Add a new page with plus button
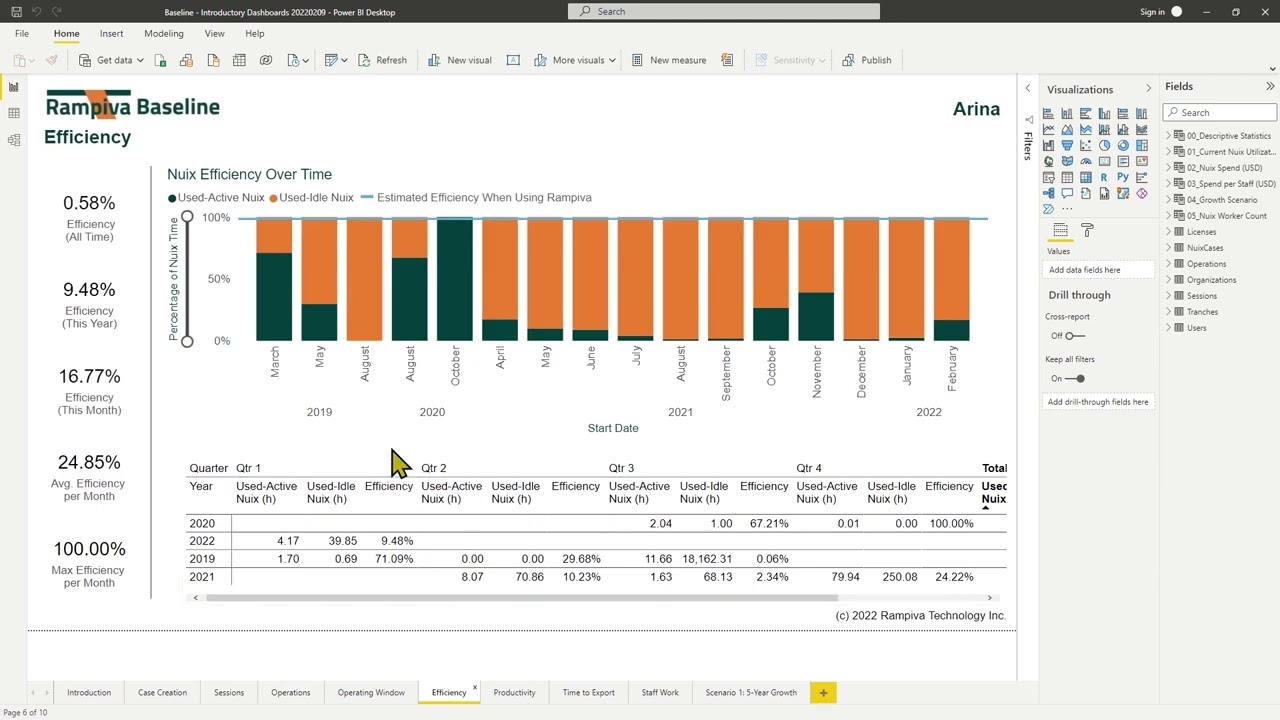The height and width of the screenshot is (720, 1280). pos(823,692)
